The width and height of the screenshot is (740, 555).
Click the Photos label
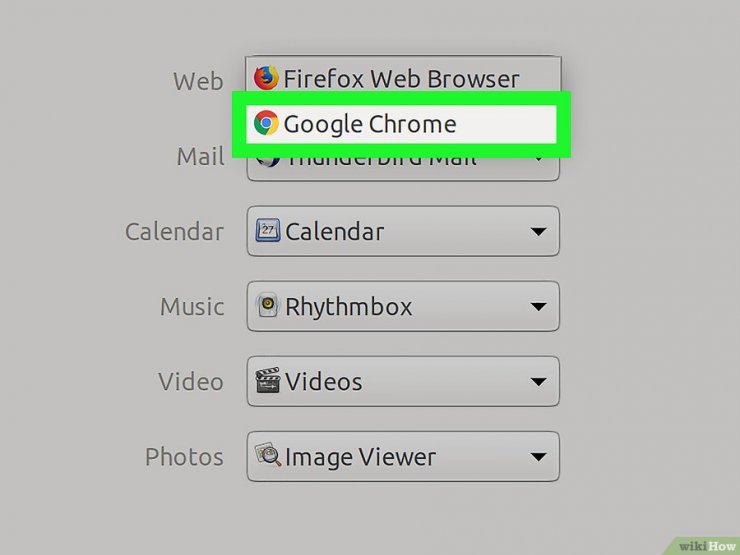coord(184,457)
